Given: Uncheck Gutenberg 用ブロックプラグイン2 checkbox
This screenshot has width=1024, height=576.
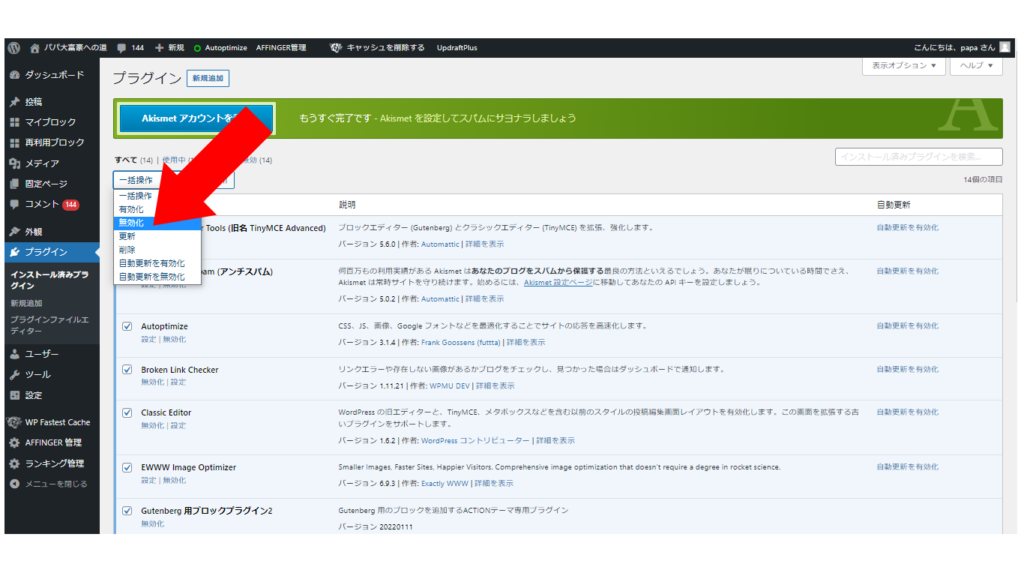Looking at the screenshot, I should coord(127,511).
